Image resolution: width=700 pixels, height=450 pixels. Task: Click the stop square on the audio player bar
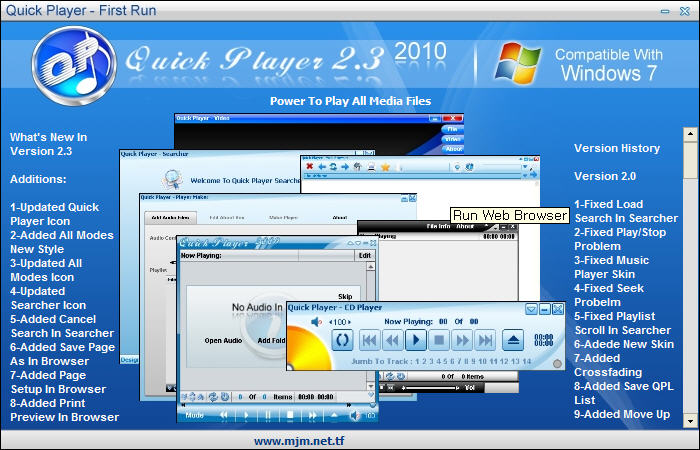(x=290, y=416)
